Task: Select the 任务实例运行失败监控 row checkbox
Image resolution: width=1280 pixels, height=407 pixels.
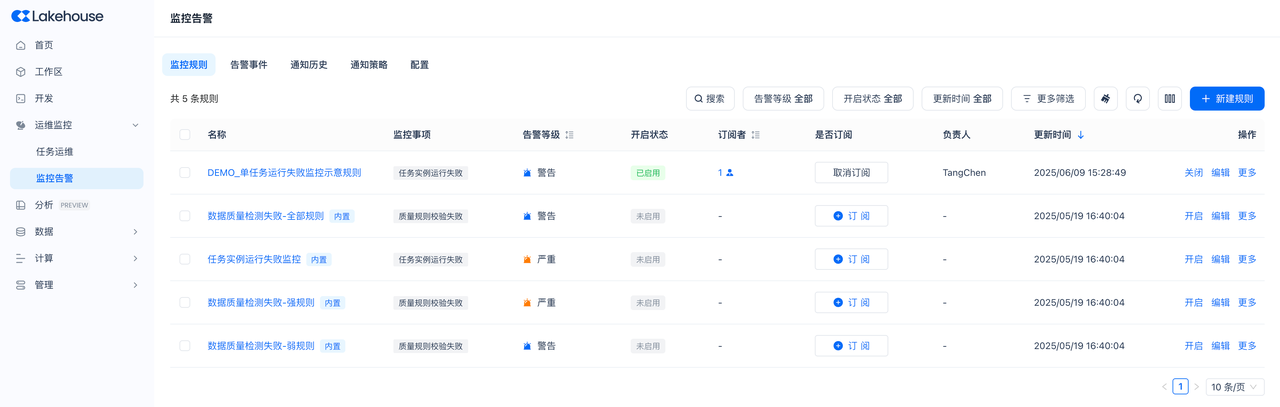Action: (185, 259)
